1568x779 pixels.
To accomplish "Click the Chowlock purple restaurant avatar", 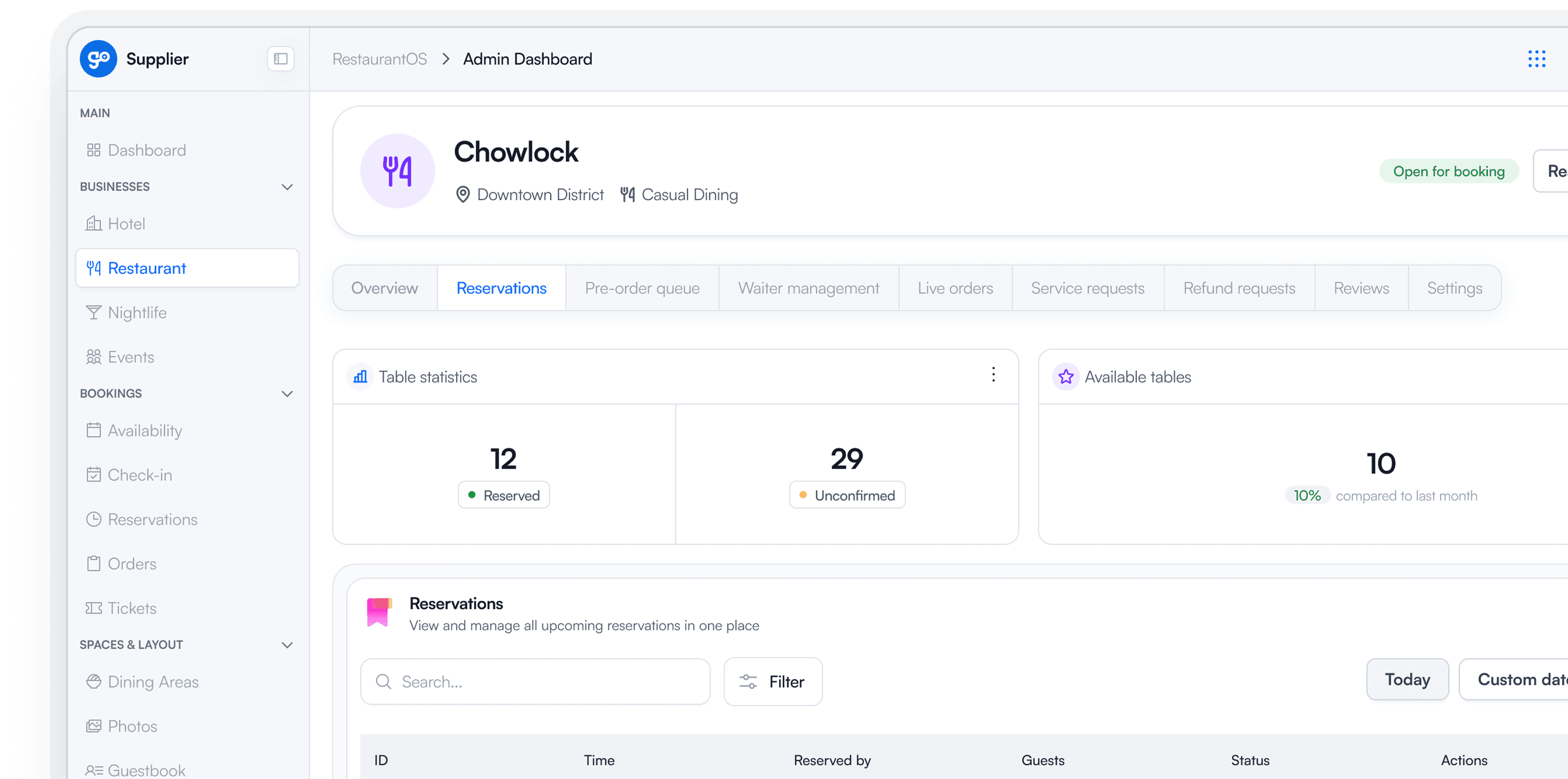I will 398,171.
